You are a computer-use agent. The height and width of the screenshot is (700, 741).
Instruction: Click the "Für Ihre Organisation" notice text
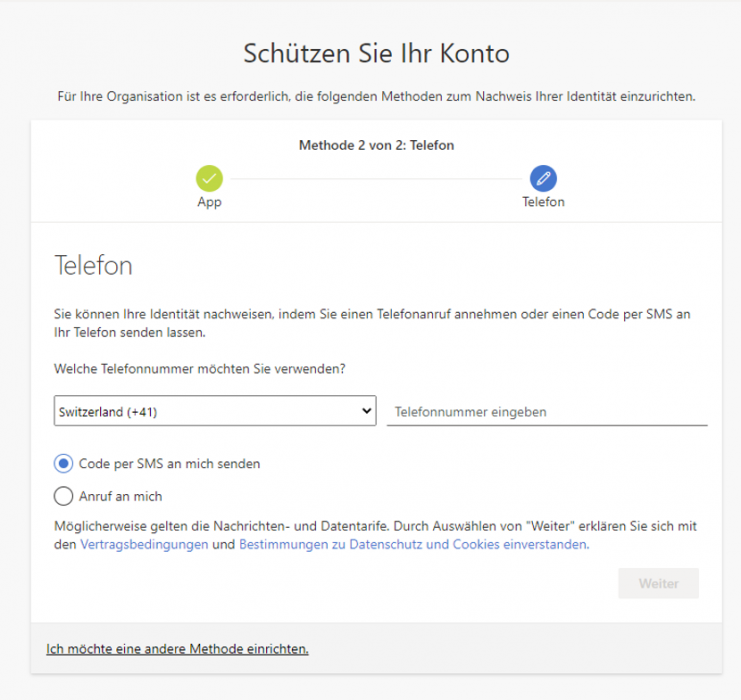[376, 97]
